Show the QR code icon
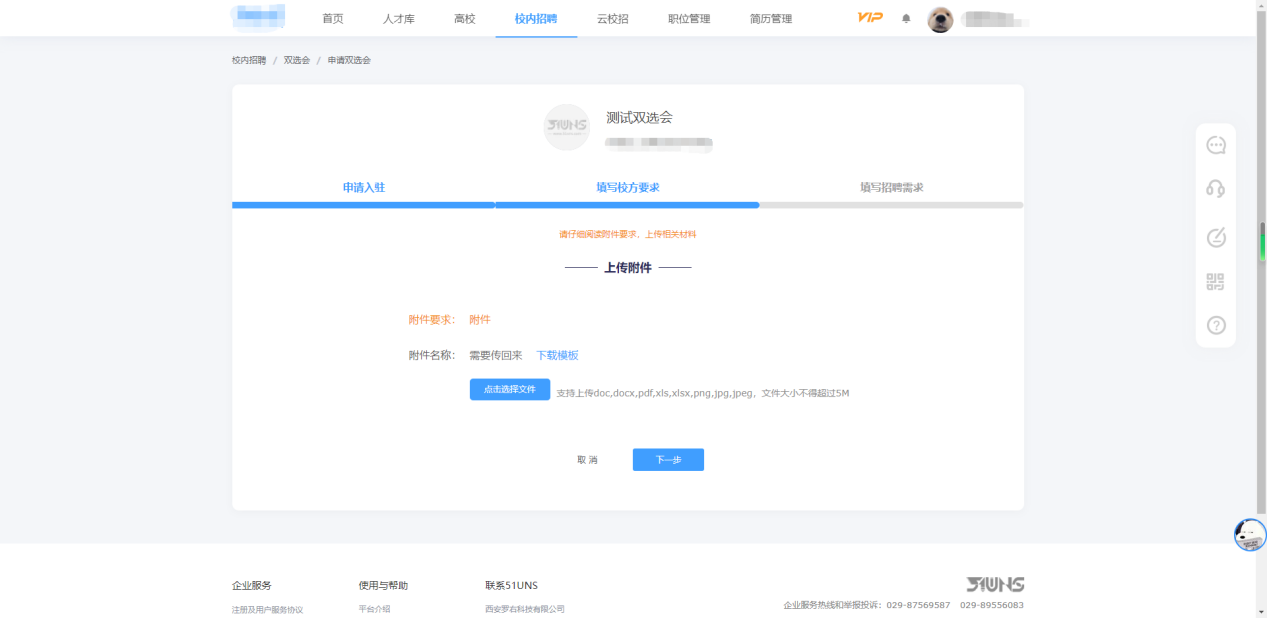 (x=1215, y=282)
